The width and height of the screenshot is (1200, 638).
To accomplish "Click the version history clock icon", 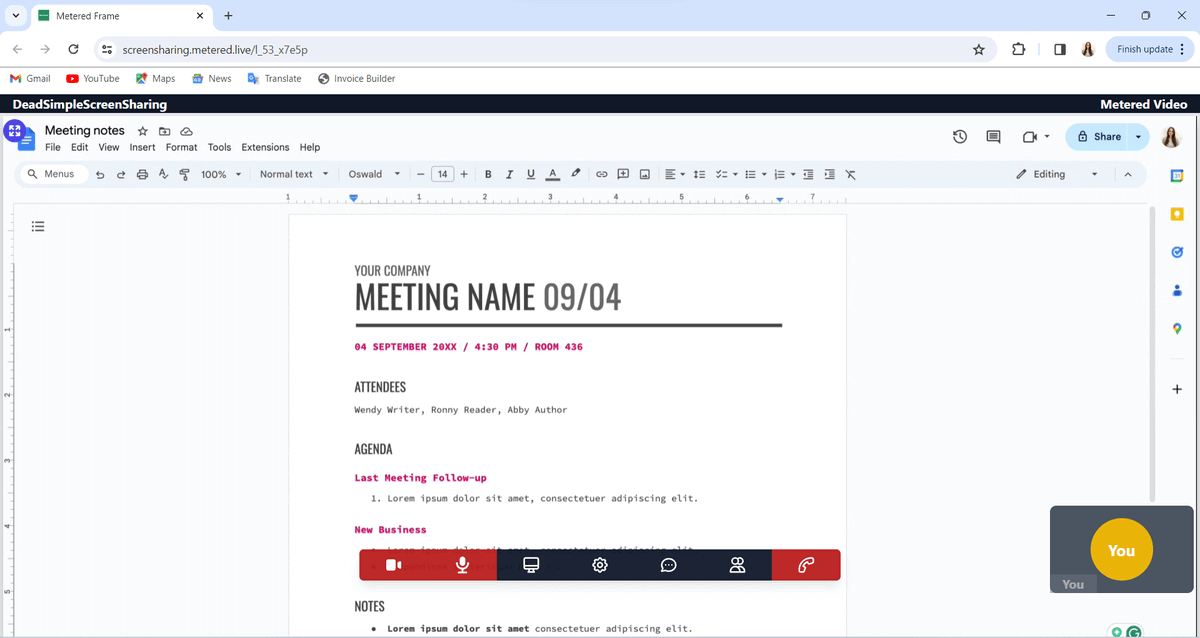I will tap(959, 136).
